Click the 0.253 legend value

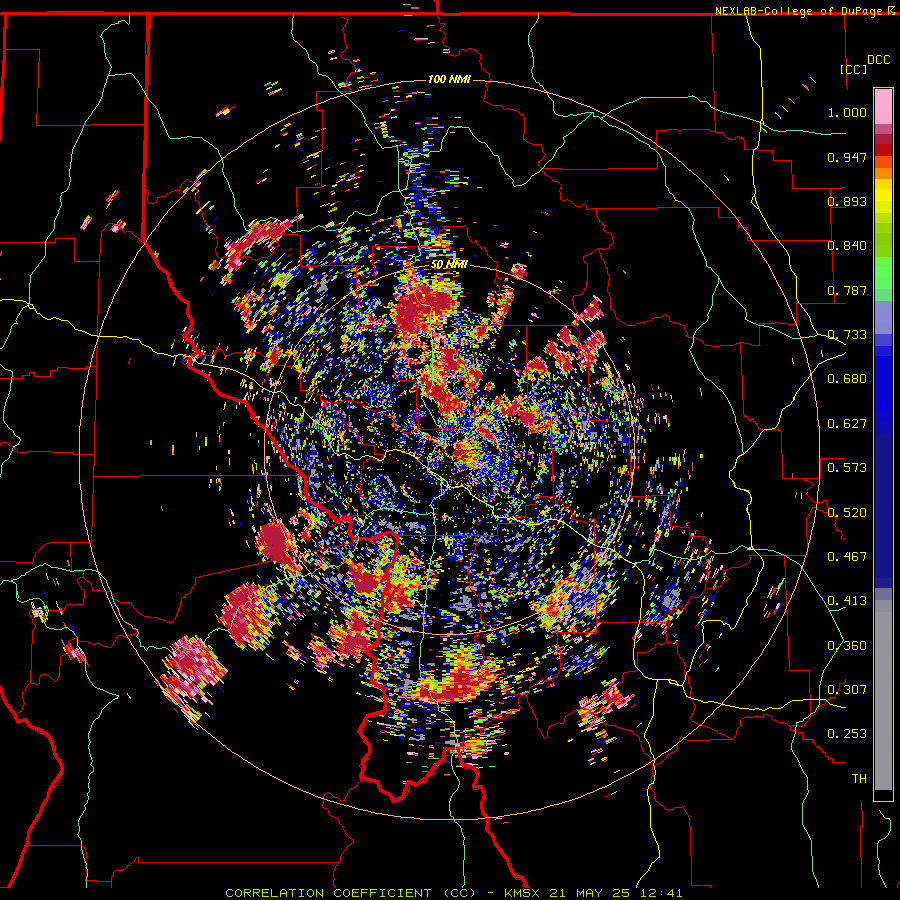847,734
